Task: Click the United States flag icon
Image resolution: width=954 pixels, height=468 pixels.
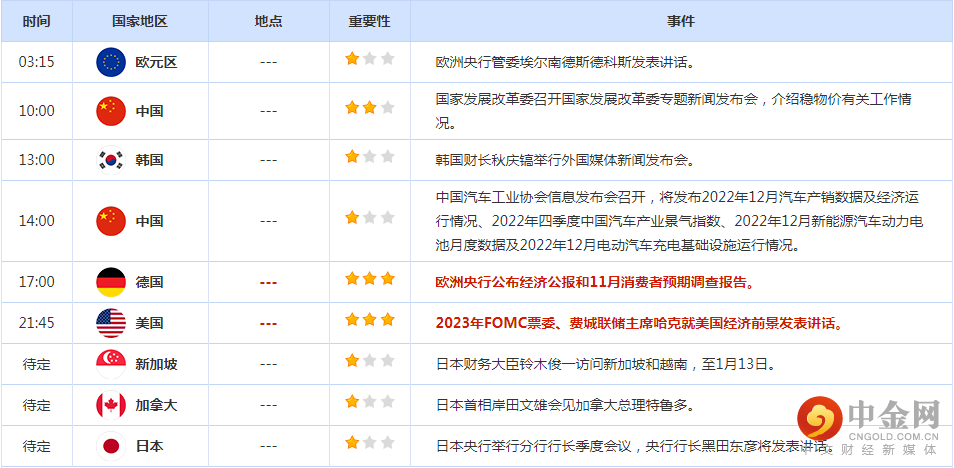Action: (110, 323)
